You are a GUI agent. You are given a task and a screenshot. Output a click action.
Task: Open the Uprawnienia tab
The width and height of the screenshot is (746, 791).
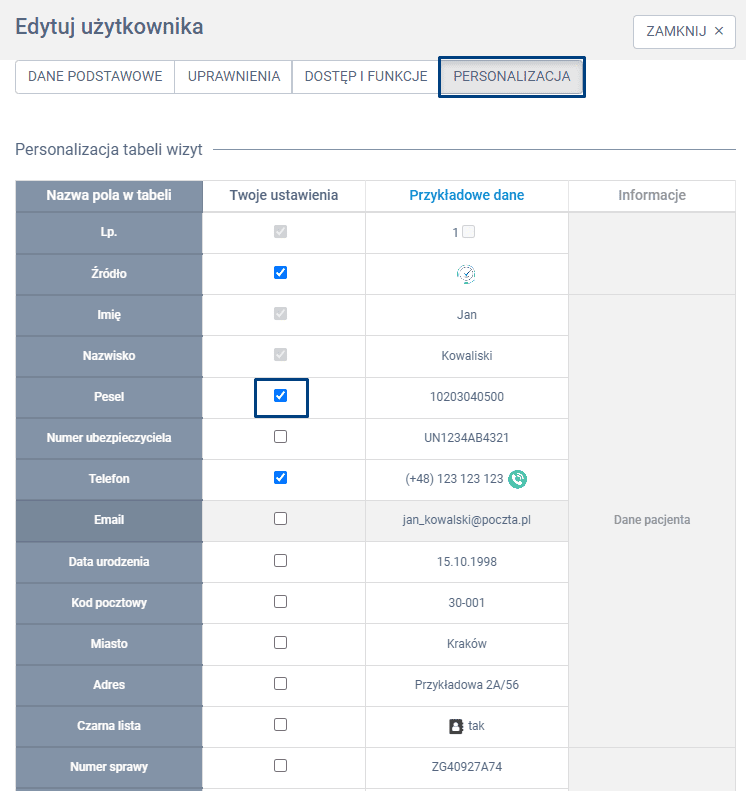tap(233, 77)
